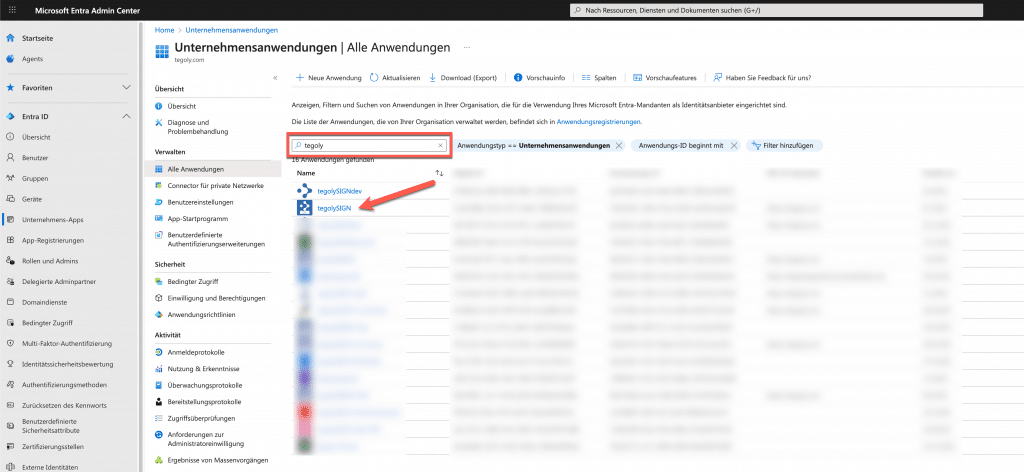Refresh list with Aktualisieren icon

point(374,78)
